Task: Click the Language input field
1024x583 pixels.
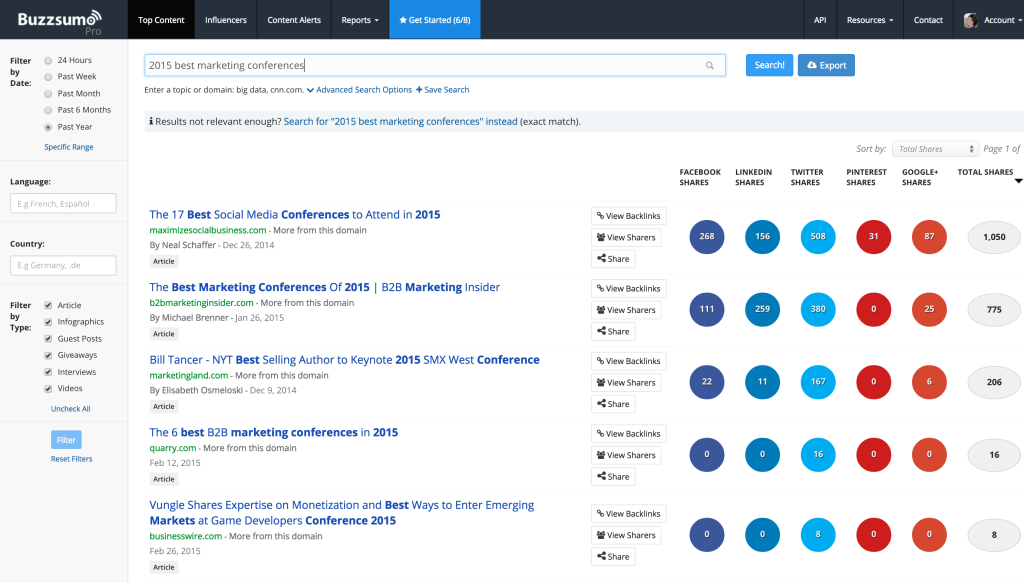Action: 63,204
